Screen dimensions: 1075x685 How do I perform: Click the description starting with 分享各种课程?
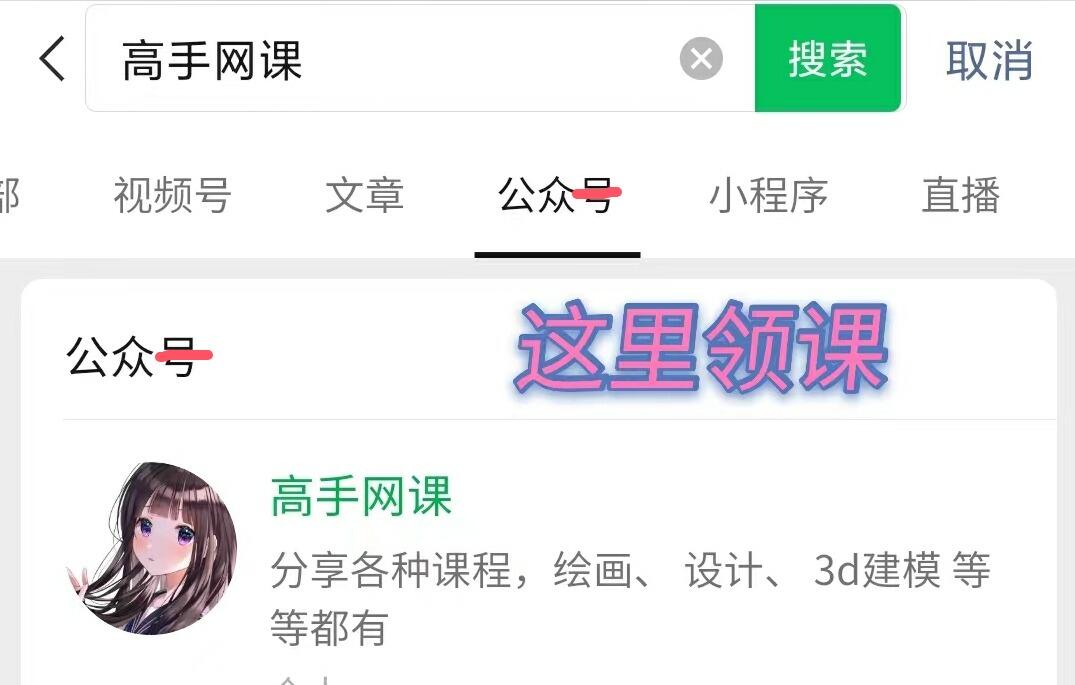(x=631, y=598)
